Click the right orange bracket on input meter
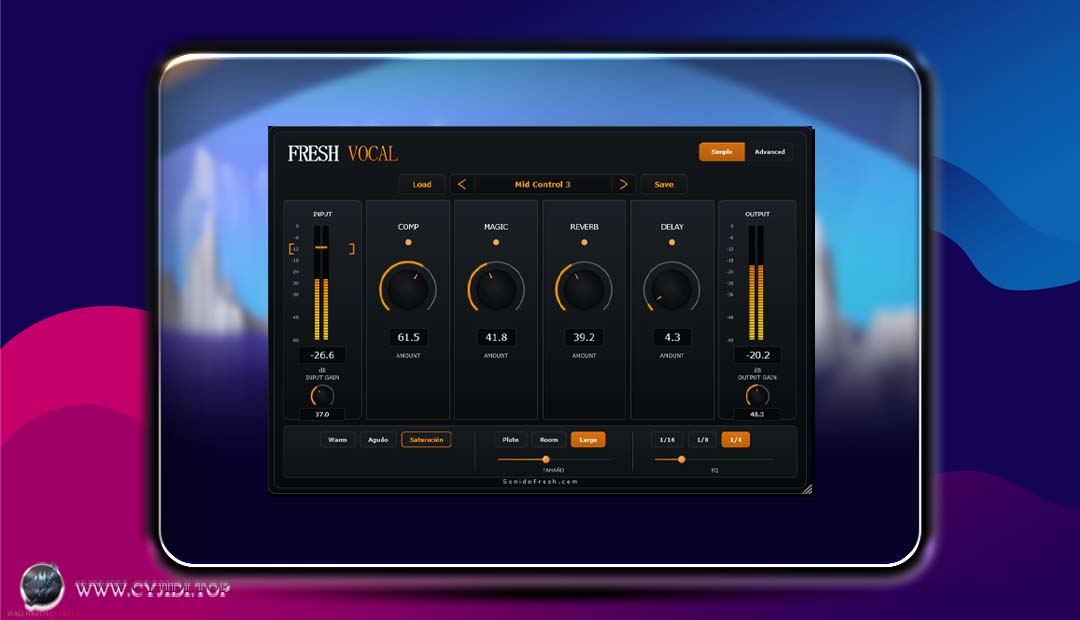1080x620 pixels. [x=352, y=249]
